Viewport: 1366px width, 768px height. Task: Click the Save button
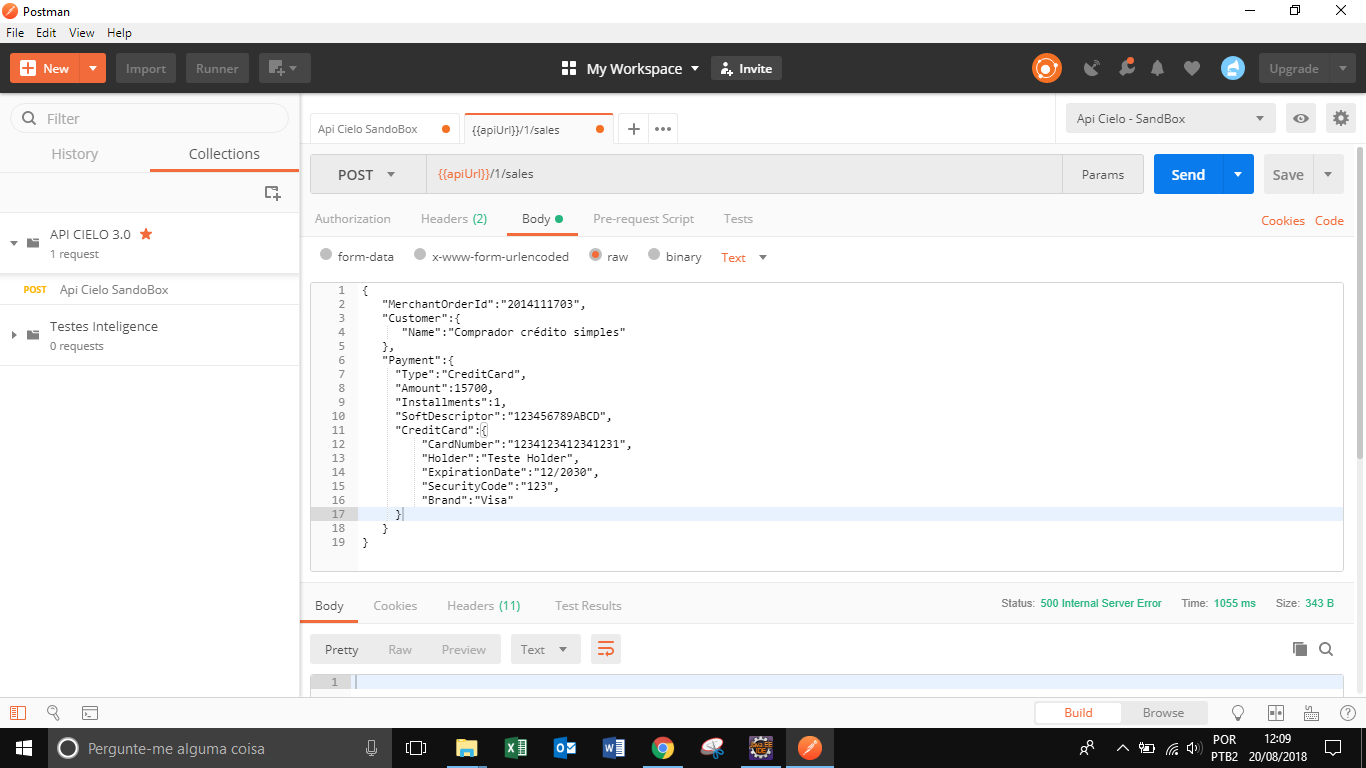[x=1288, y=174]
